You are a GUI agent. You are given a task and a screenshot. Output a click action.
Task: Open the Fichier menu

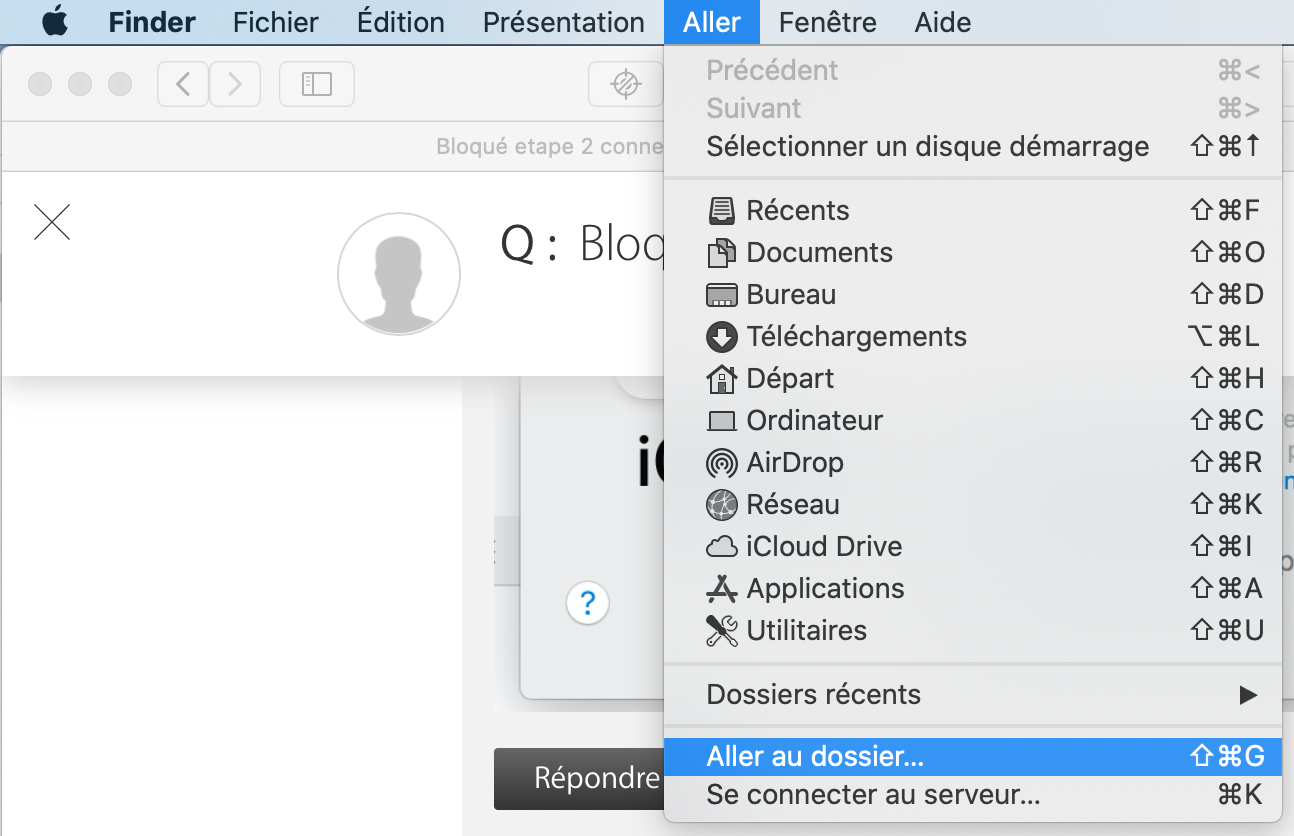click(x=275, y=22)
